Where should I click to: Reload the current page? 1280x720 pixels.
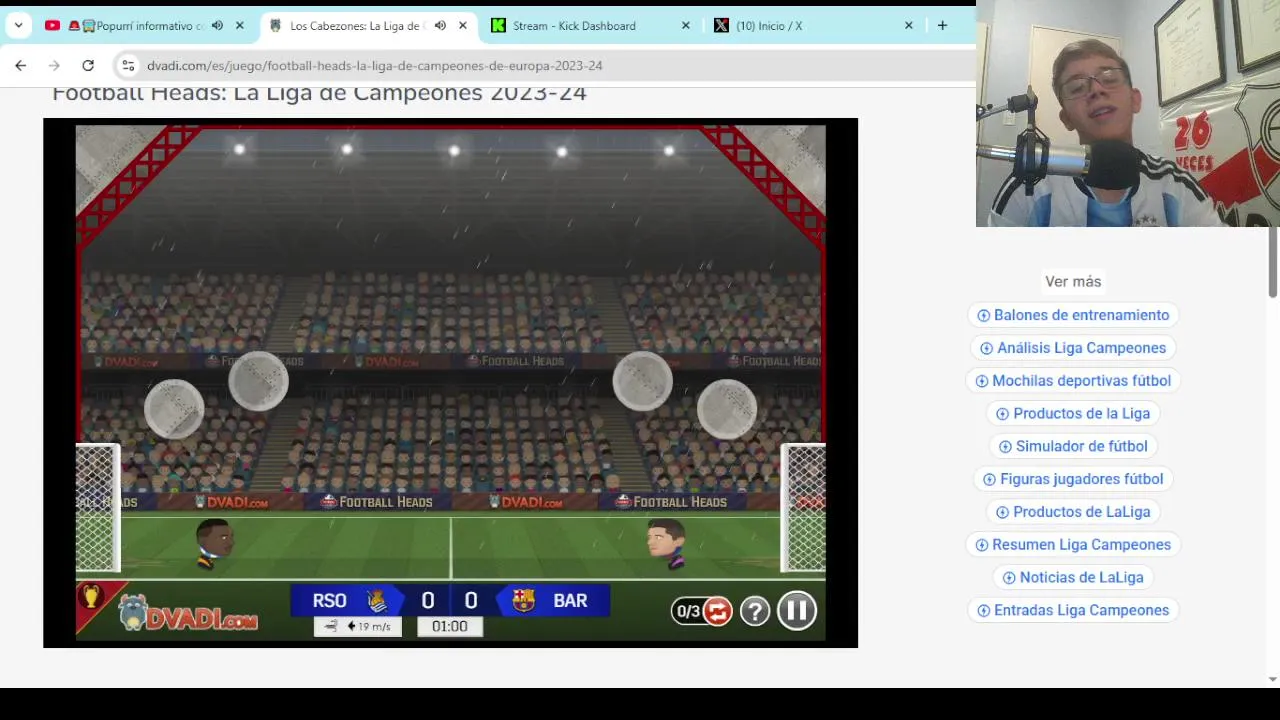click(88, 65)
